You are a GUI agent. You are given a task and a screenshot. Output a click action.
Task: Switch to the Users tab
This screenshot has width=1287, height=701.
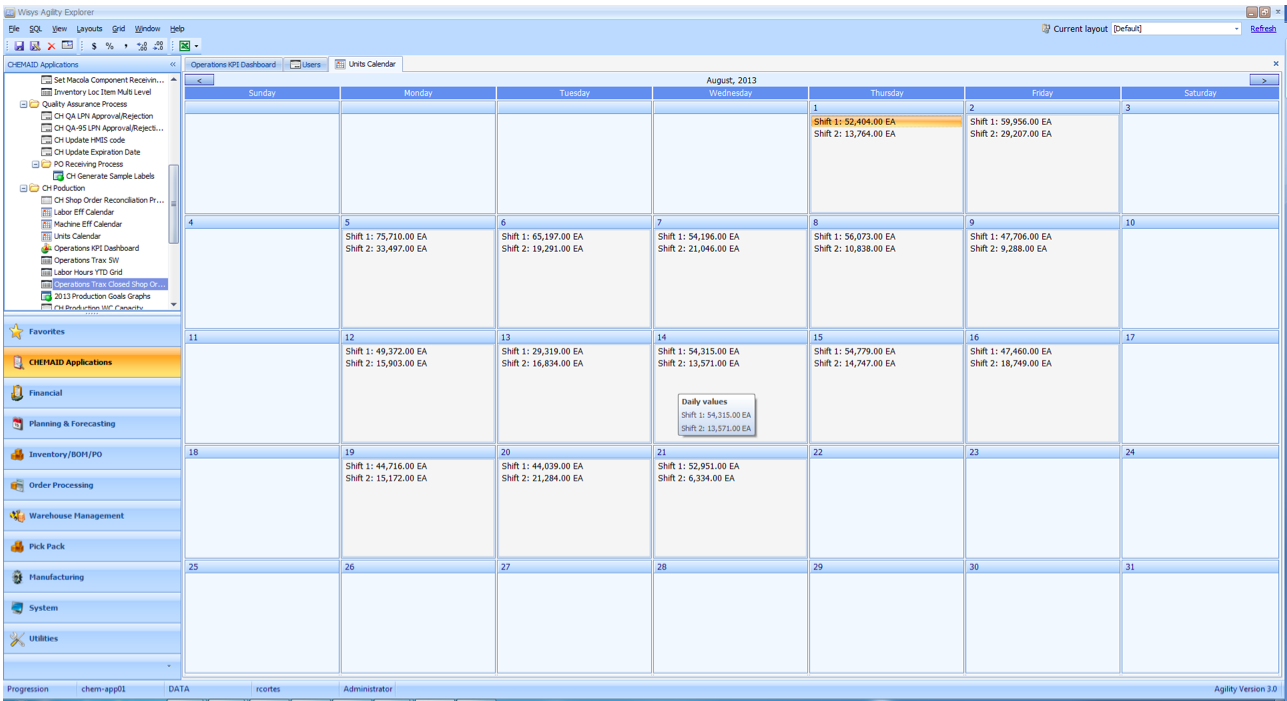tap(306, 64)
